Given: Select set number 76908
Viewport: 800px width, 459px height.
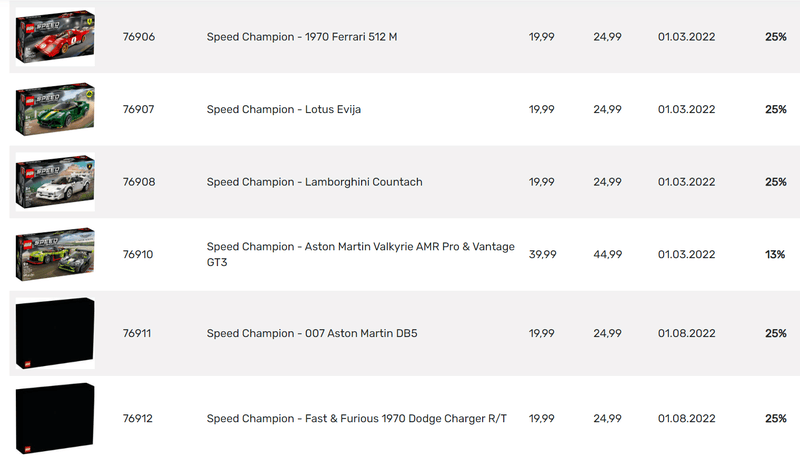Looking at the screenshot, I should 139,182.
